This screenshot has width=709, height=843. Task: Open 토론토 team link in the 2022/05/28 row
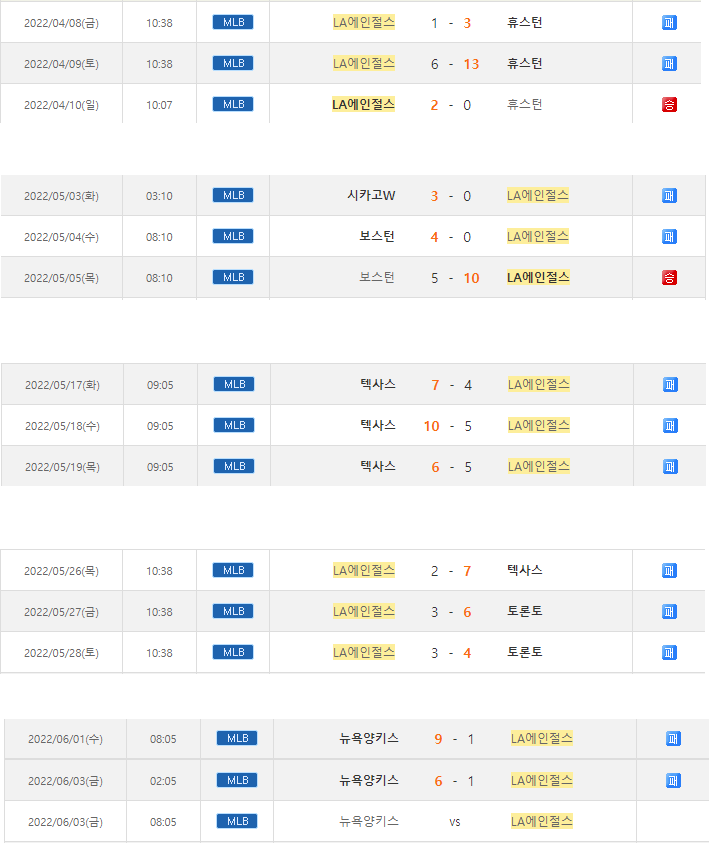tap(525, 652)
